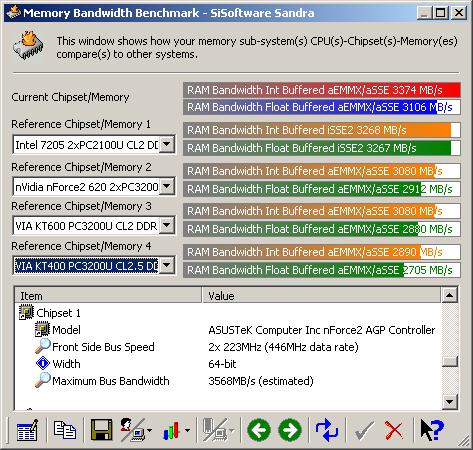This screenshot has height=450, width=473.
Task: Close the Memory Bandwidth Benchmark window
Action: coord(459,13)
